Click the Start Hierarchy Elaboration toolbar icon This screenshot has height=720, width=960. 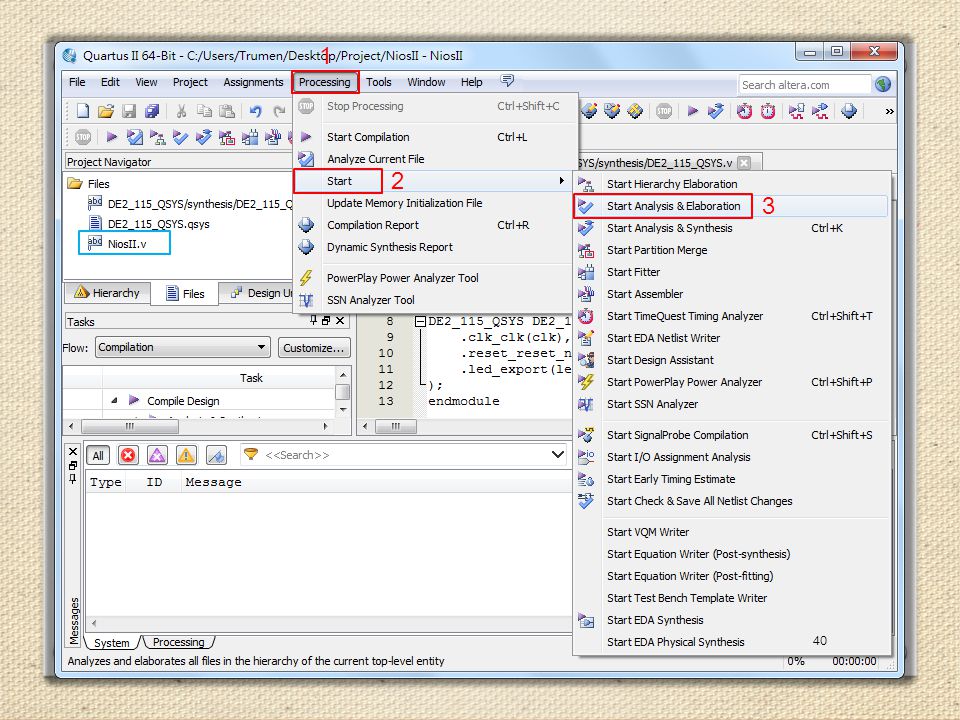pyautogui.click(x=157, y=137)
